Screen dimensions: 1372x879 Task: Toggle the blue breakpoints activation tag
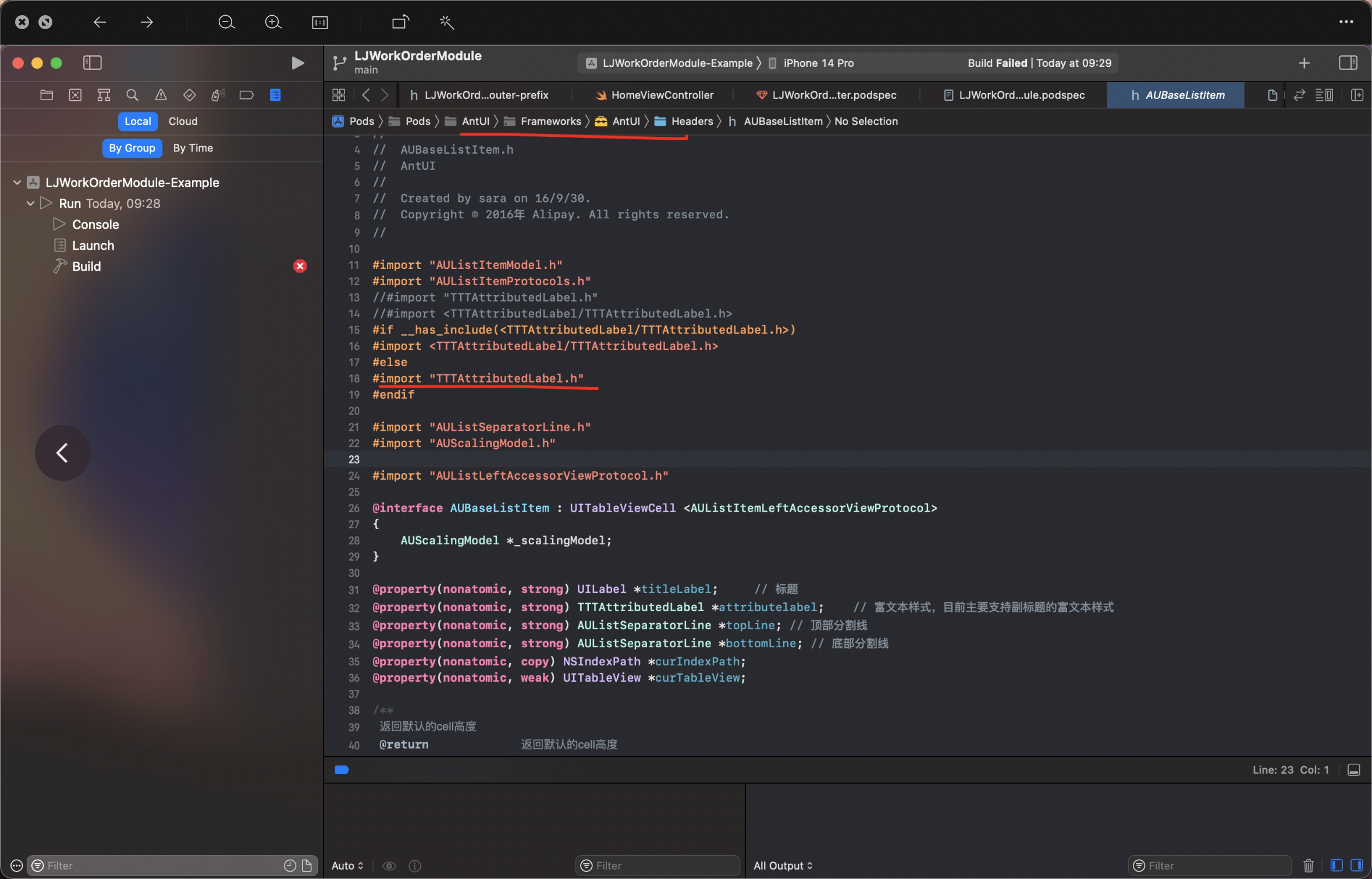click(342, 770)
